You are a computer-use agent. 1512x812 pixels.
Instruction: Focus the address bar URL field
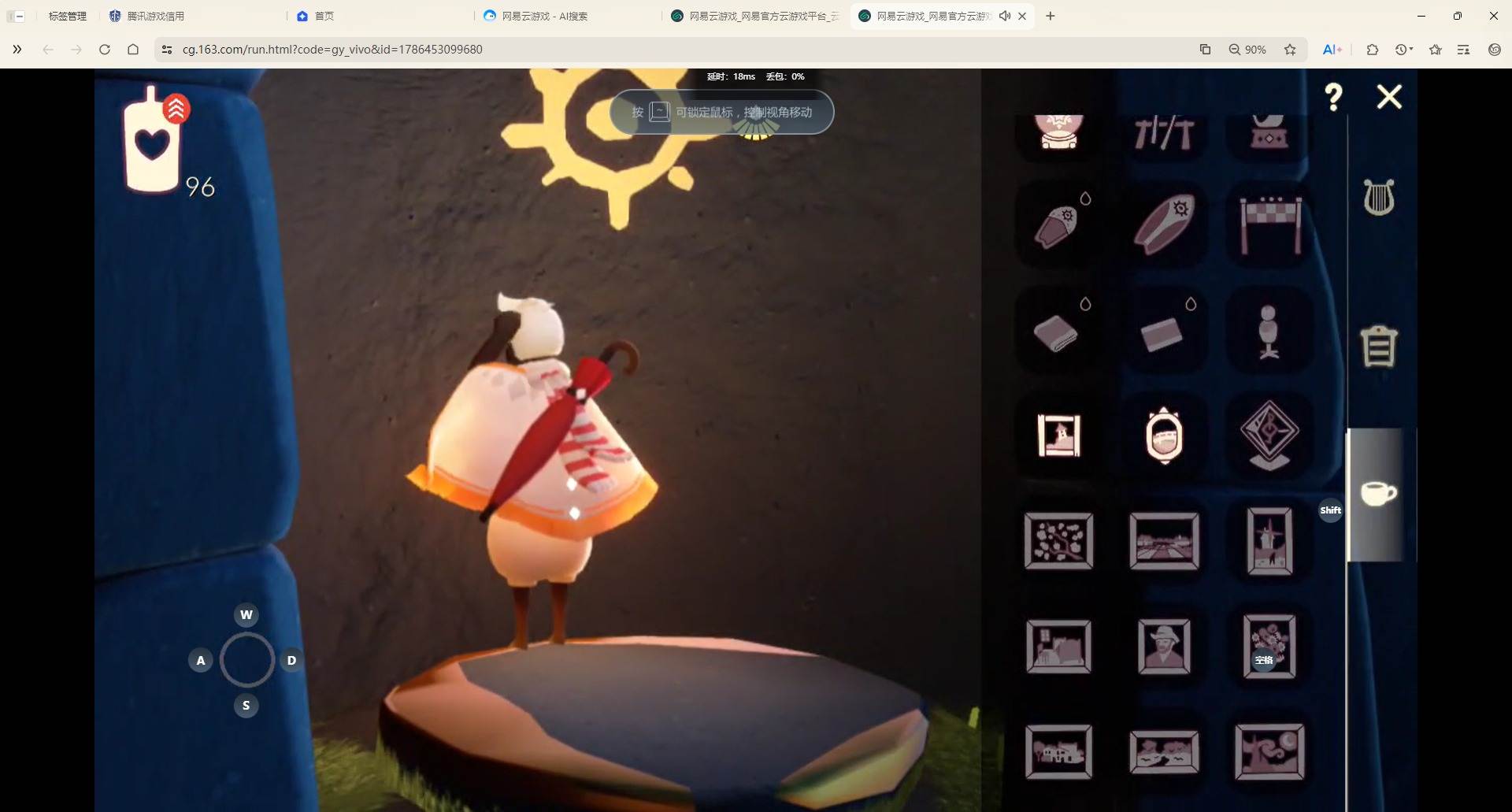pyautogui.click(x=677, y=49)
